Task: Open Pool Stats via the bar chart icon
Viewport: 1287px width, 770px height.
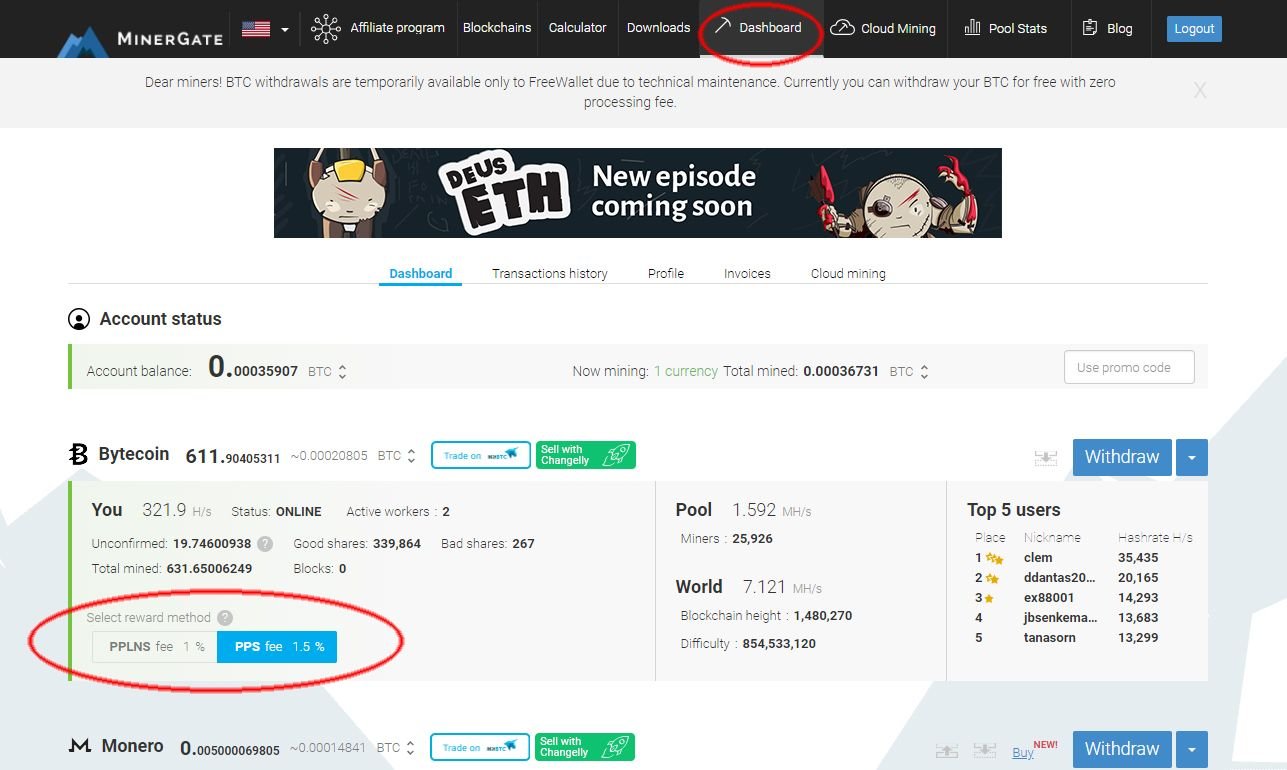Action: click(971, 29)
